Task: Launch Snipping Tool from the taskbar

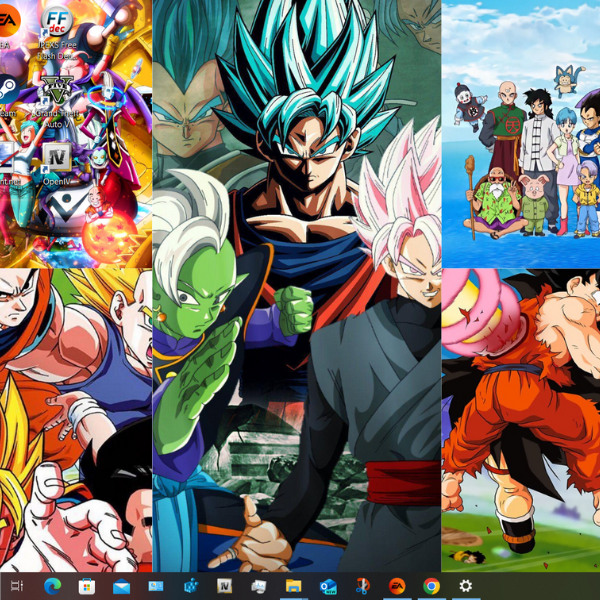Action: click(x=362, y=586)
